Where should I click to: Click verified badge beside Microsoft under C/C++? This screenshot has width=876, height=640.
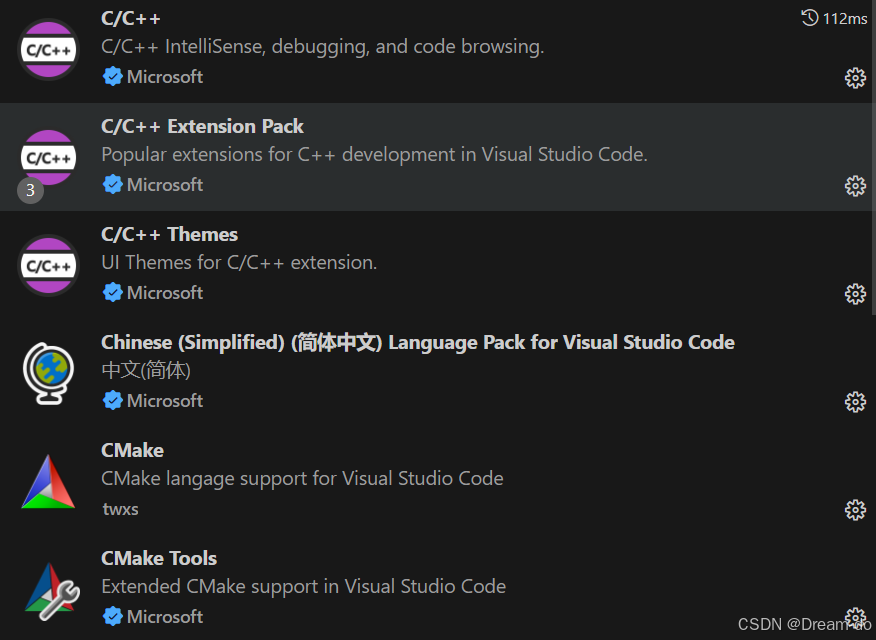(113, 77)
